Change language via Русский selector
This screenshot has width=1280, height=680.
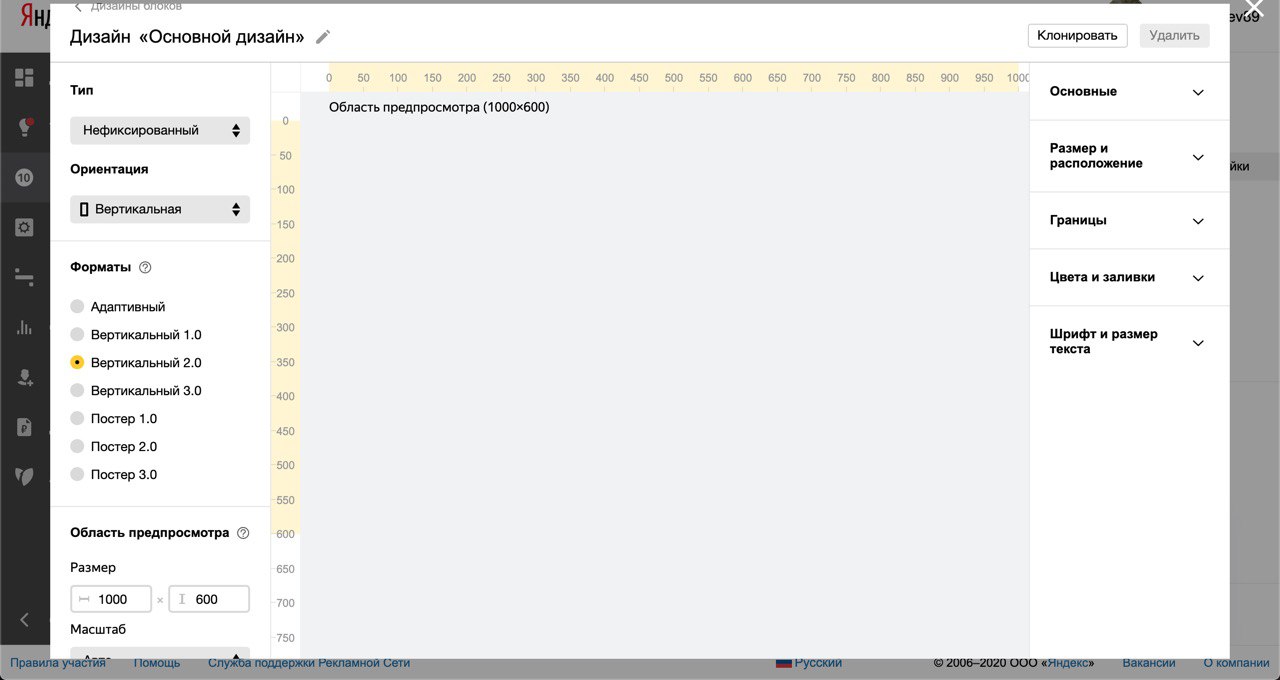coord(809,663)
